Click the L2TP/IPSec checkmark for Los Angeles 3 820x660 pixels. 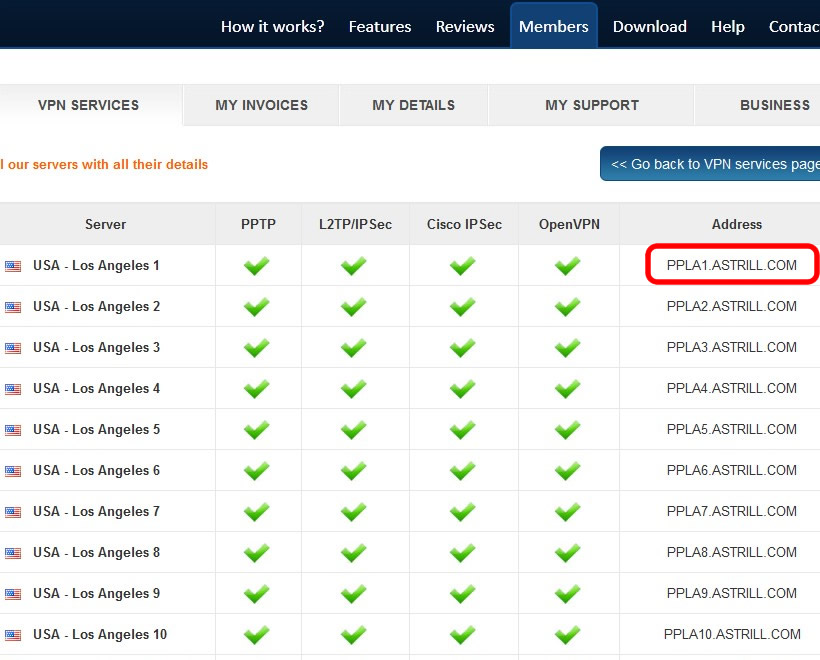(x=353, y=347)
